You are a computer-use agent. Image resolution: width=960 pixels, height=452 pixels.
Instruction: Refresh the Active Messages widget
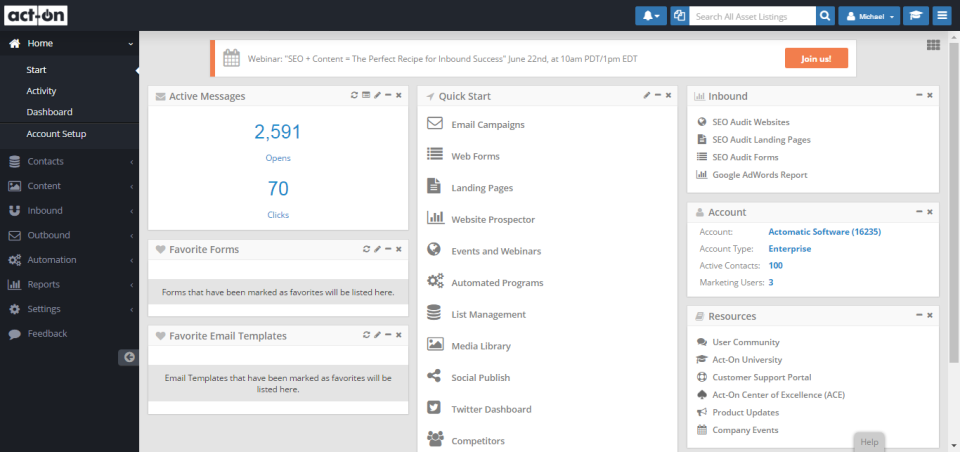(354, 95)
